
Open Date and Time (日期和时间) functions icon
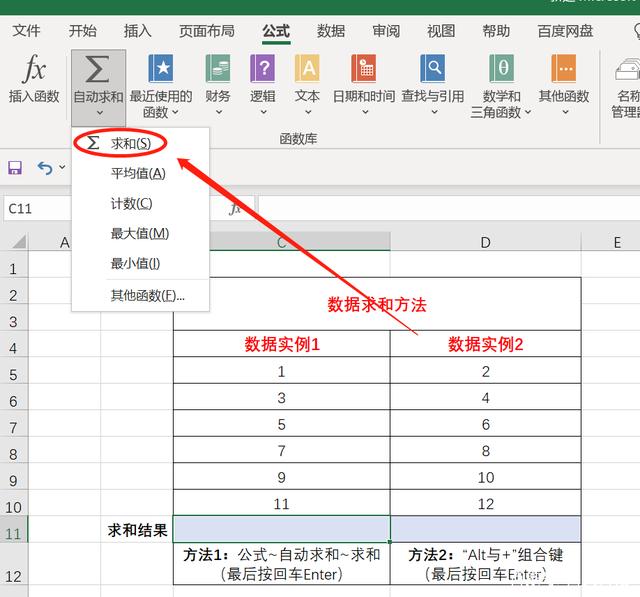coord(364,69)
